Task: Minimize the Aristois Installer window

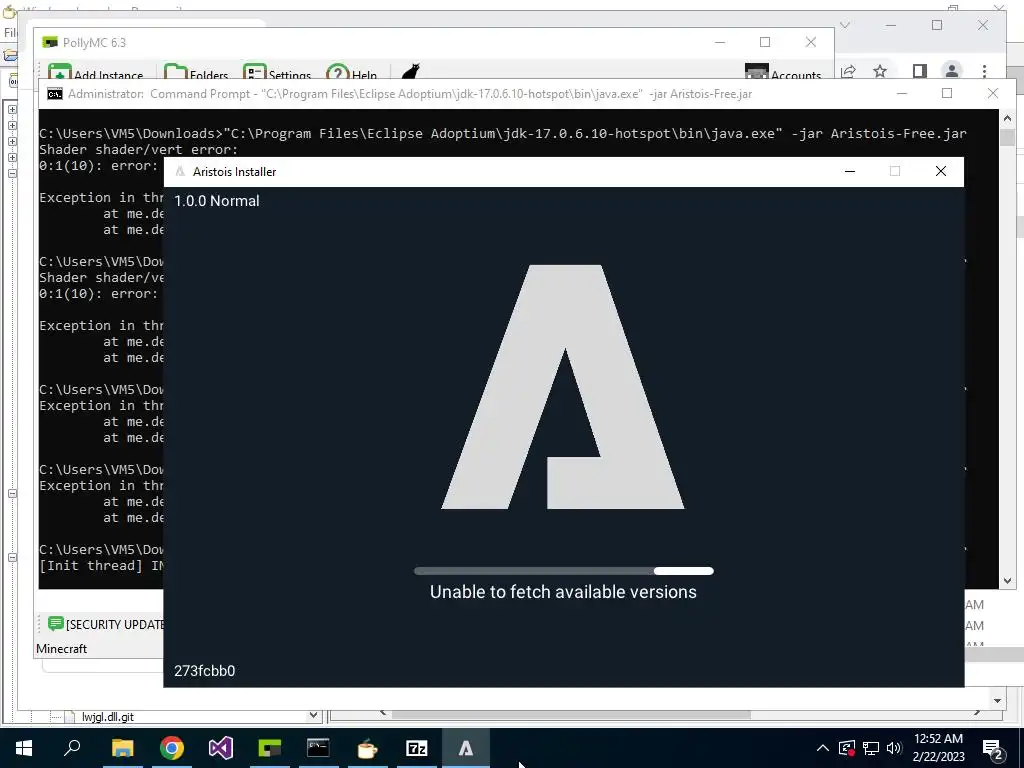Action: click(850, 171)
